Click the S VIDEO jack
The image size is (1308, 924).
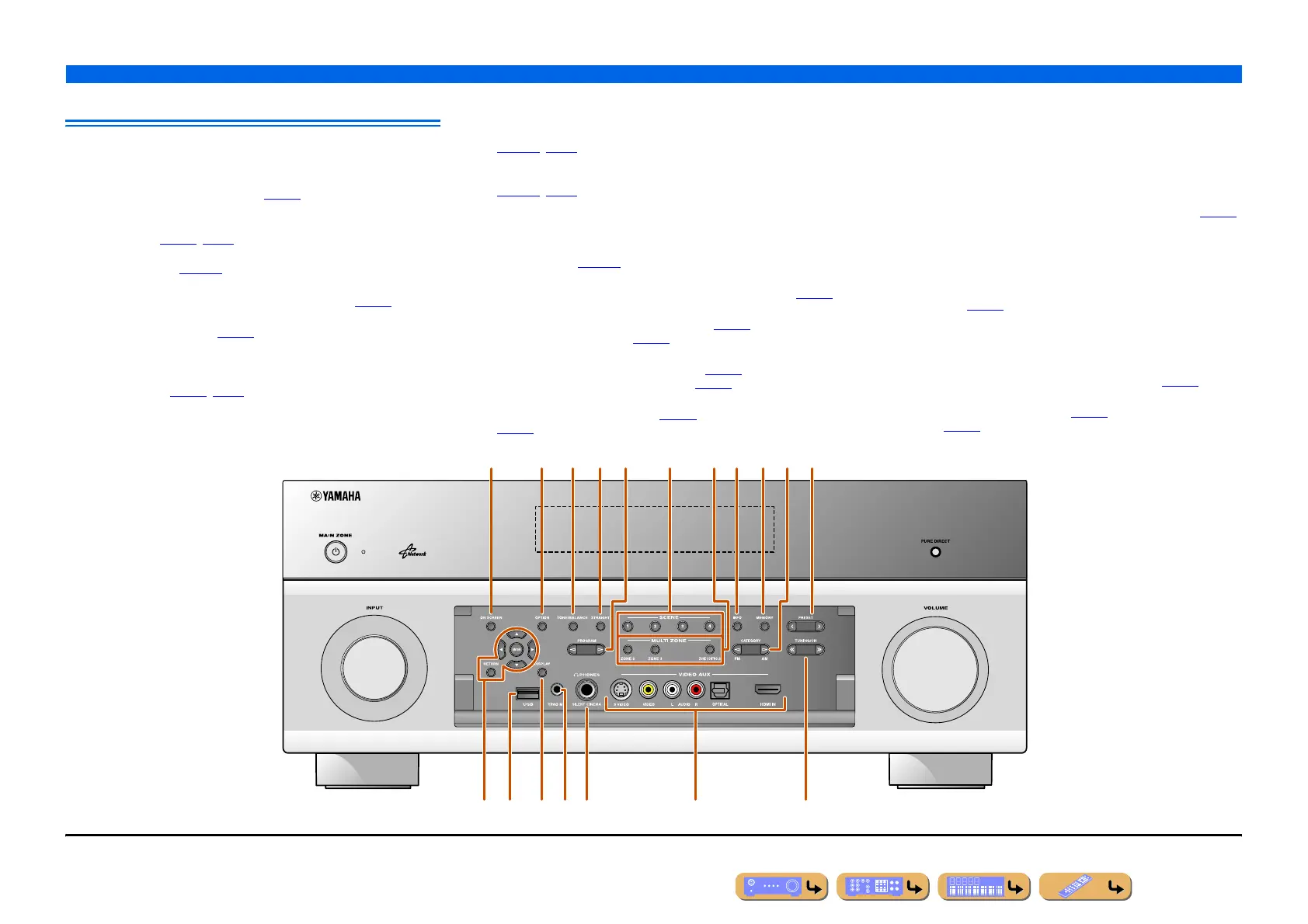620,690
